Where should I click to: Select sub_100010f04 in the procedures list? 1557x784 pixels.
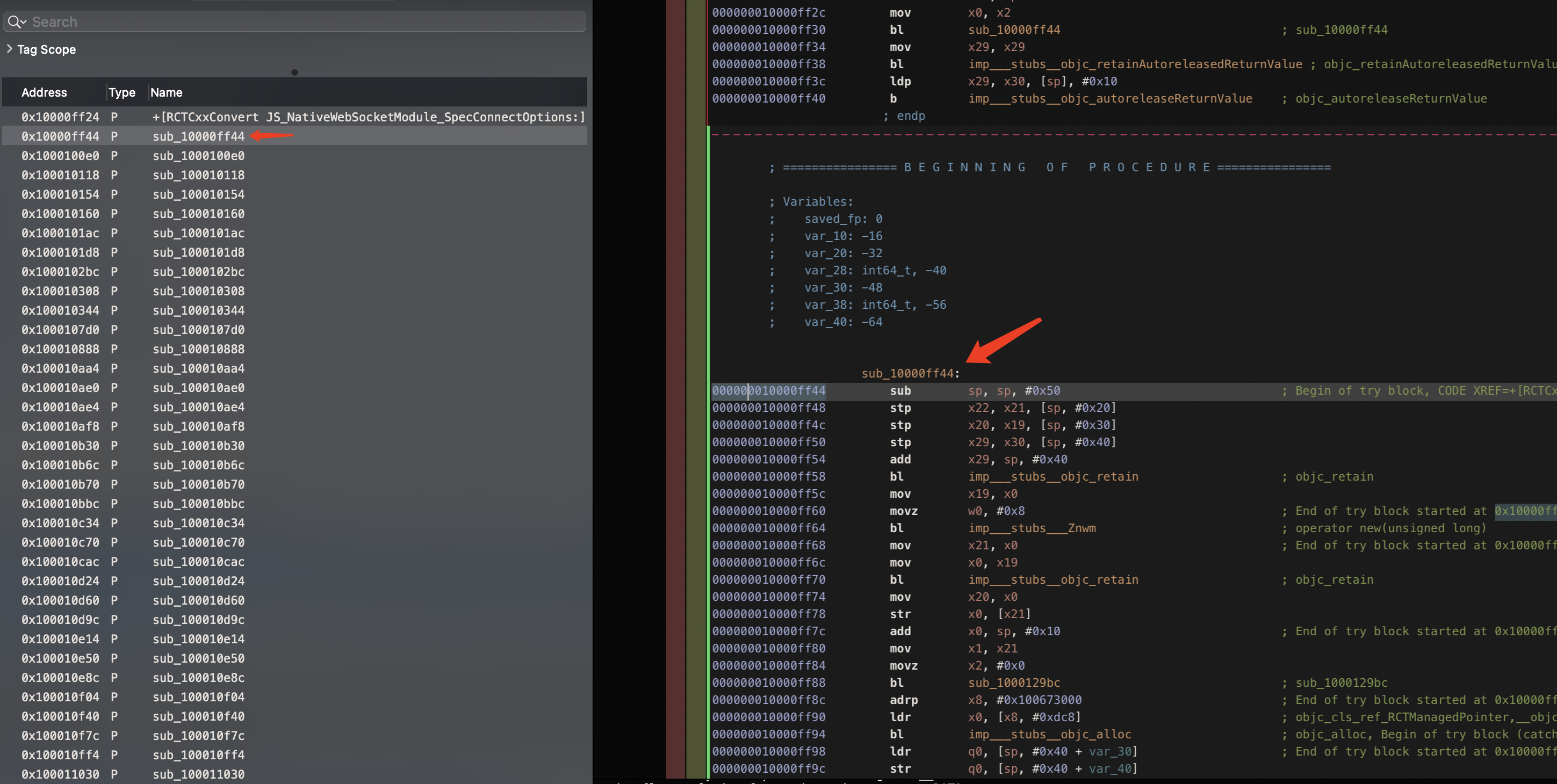tap(294, 696)
